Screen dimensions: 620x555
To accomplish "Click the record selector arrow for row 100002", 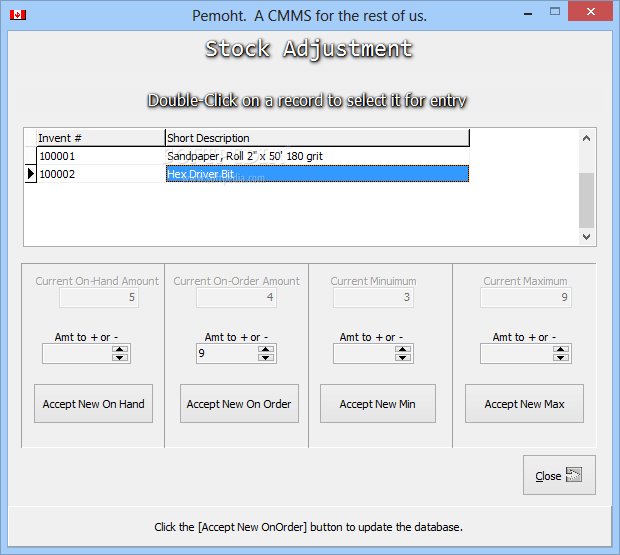I will point(30,174).
